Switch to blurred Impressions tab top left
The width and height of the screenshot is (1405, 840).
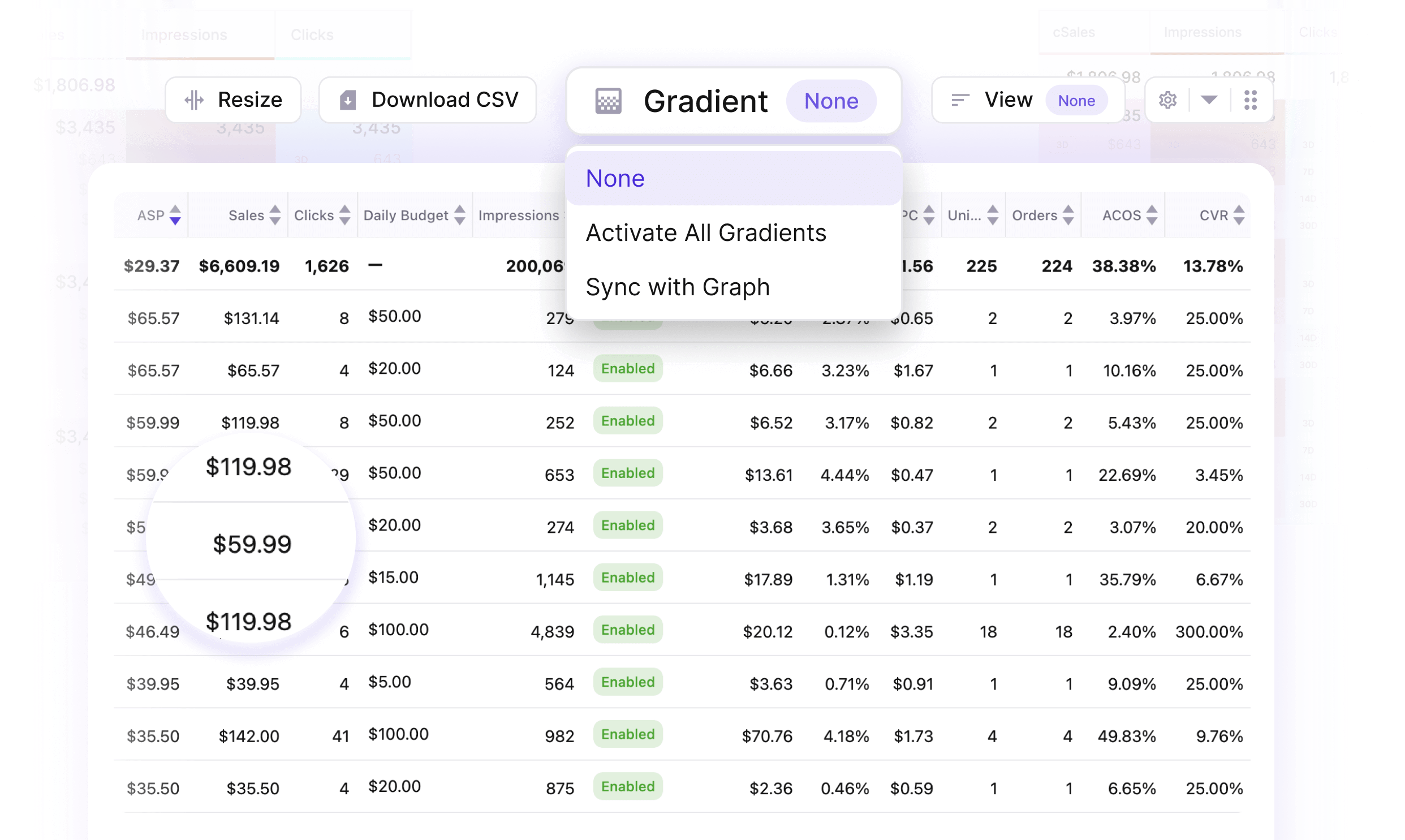pos(184,35)
